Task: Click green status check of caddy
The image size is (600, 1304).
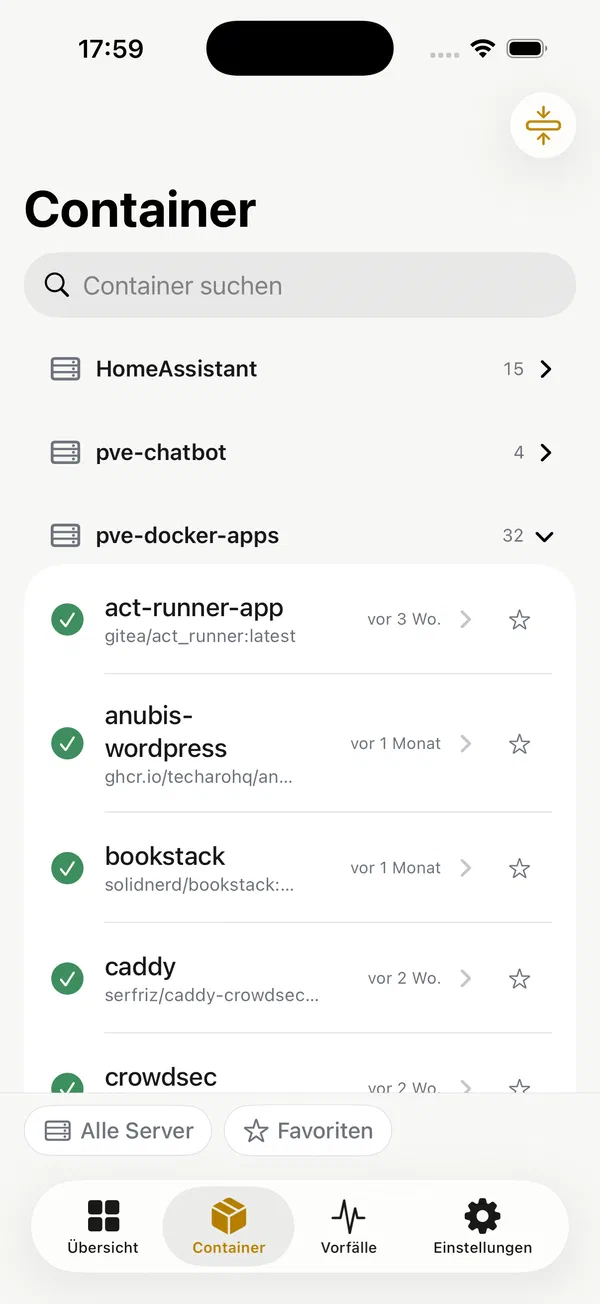Action: click(67, 979)
